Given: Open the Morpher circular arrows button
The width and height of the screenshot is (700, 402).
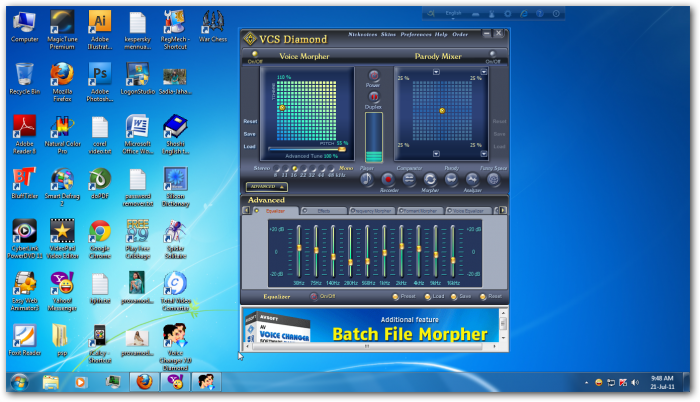Looking at the screenshot, I should (x=429, y=180).
